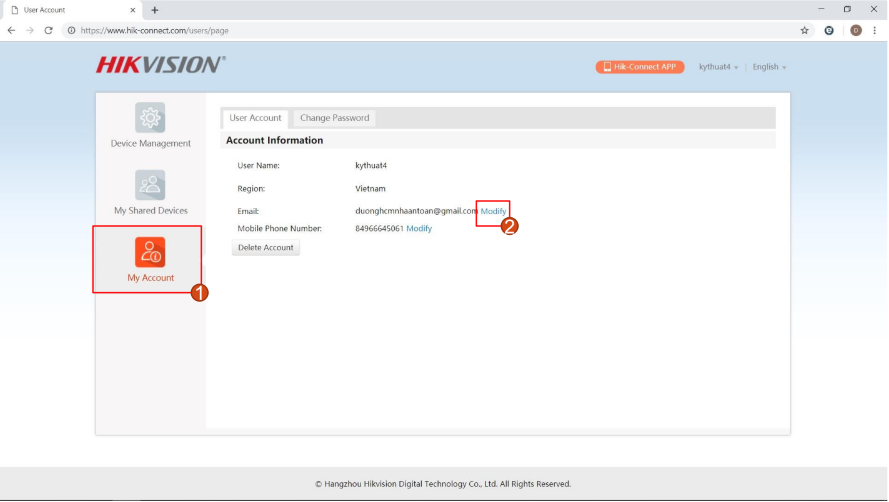Open My Shared Devices icon
889x502 pixels.
click(150, 185)
